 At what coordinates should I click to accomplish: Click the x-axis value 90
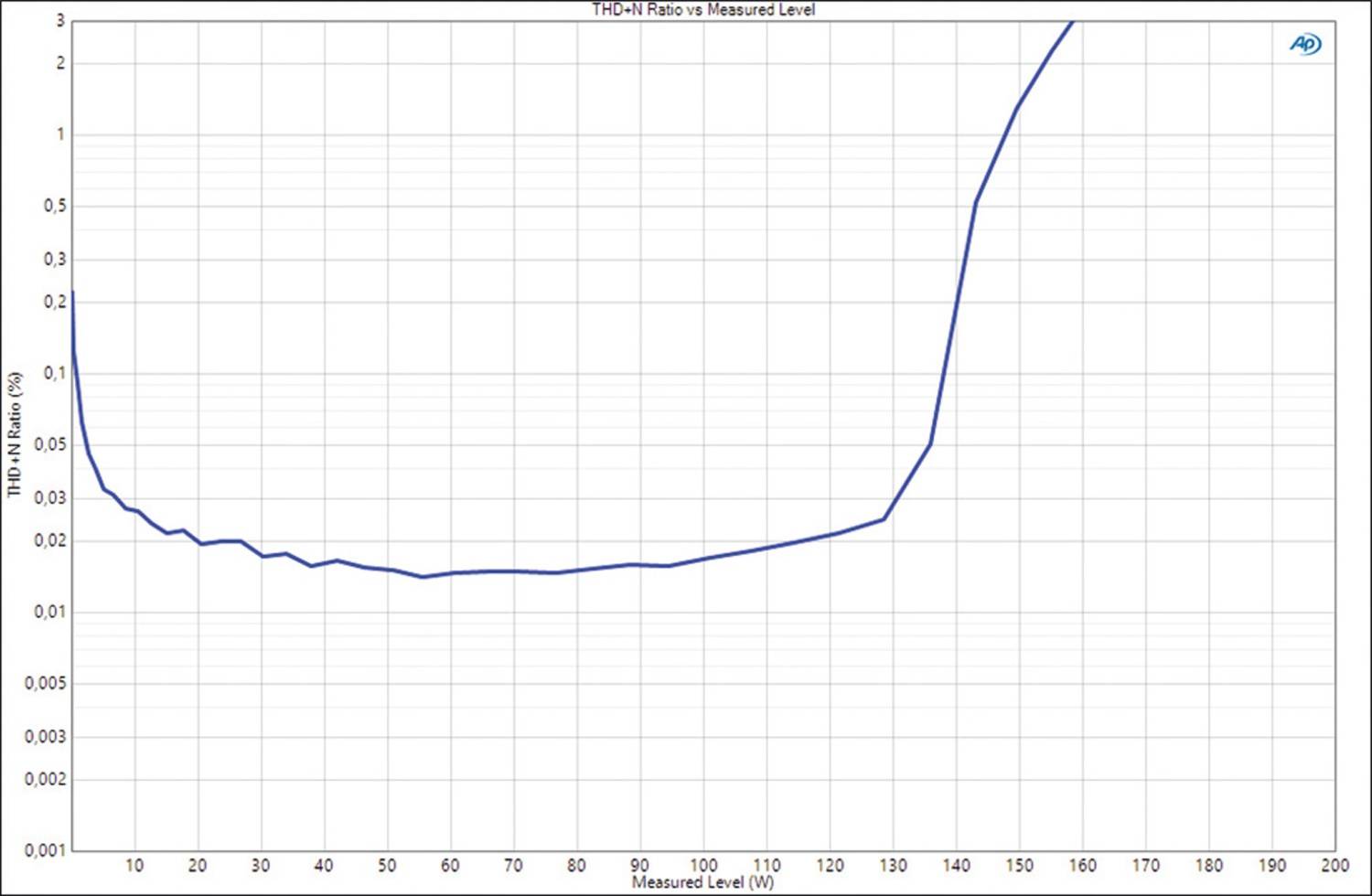(639, 865)
